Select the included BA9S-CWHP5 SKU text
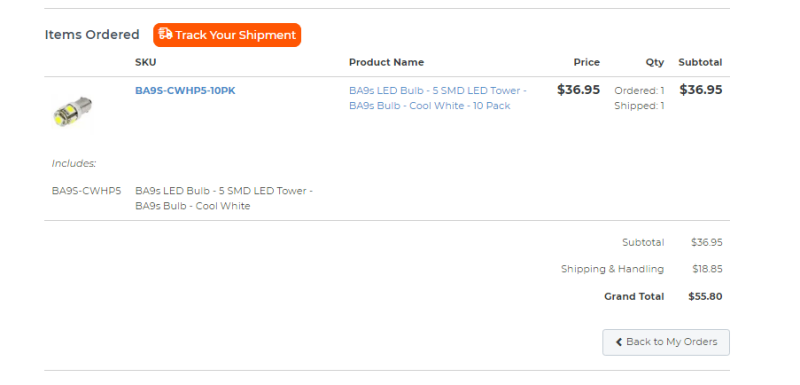This screenshot has height=385, width=800. (x=86, y=191)
